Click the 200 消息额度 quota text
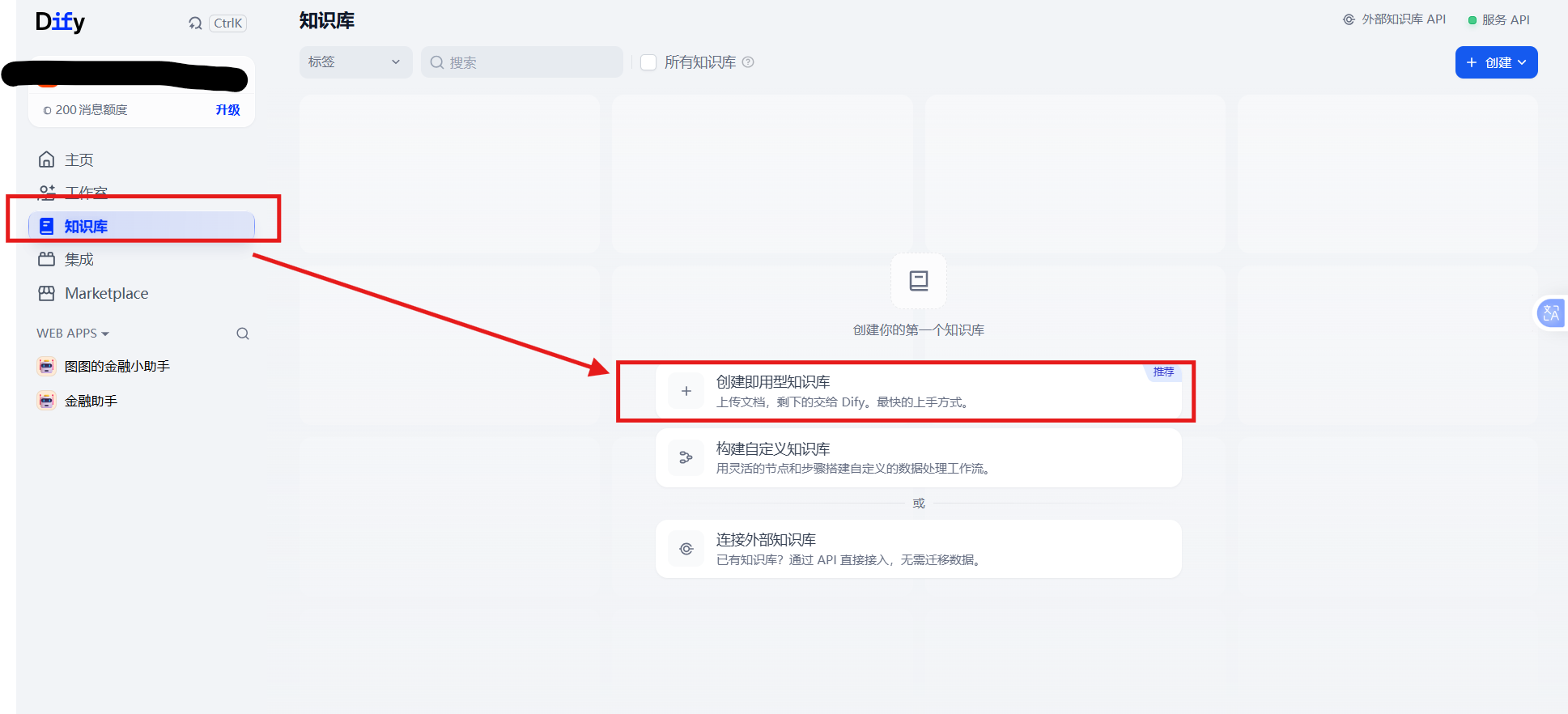Image resolution: width=1568 pixels, height=714 pixels. point(91,110)
